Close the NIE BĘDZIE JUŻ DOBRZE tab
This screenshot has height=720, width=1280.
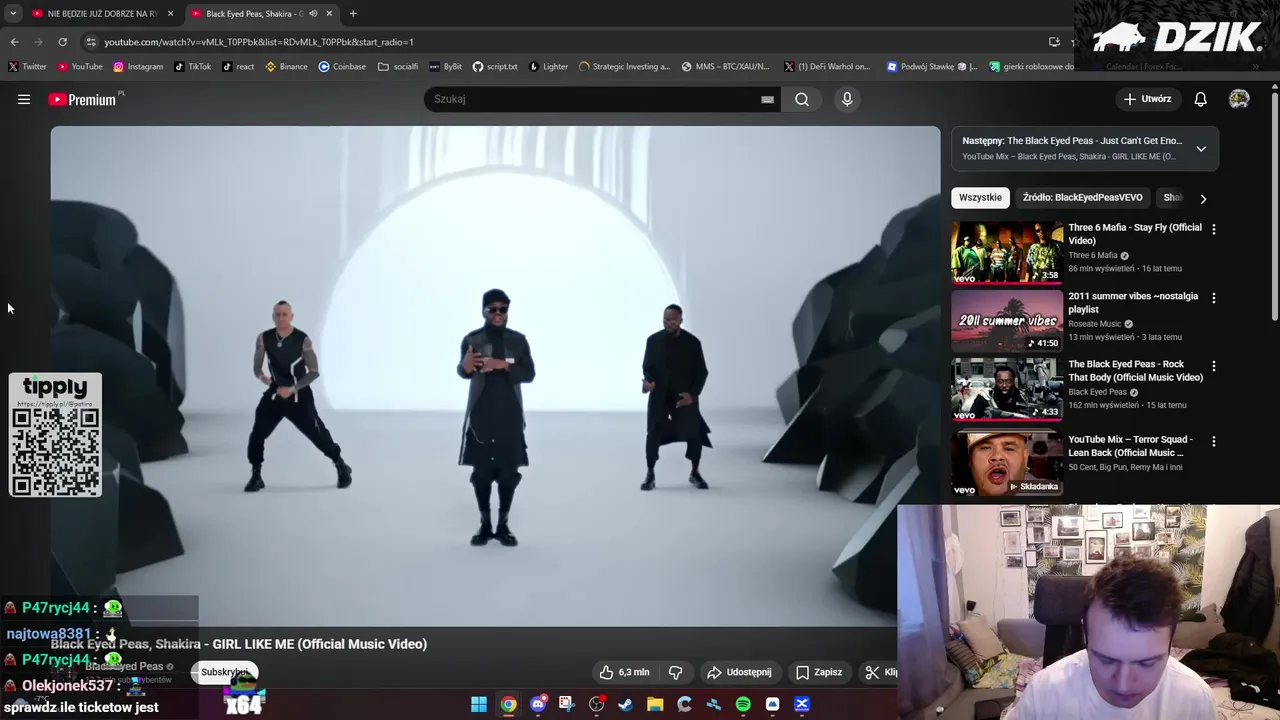(170, 13)
